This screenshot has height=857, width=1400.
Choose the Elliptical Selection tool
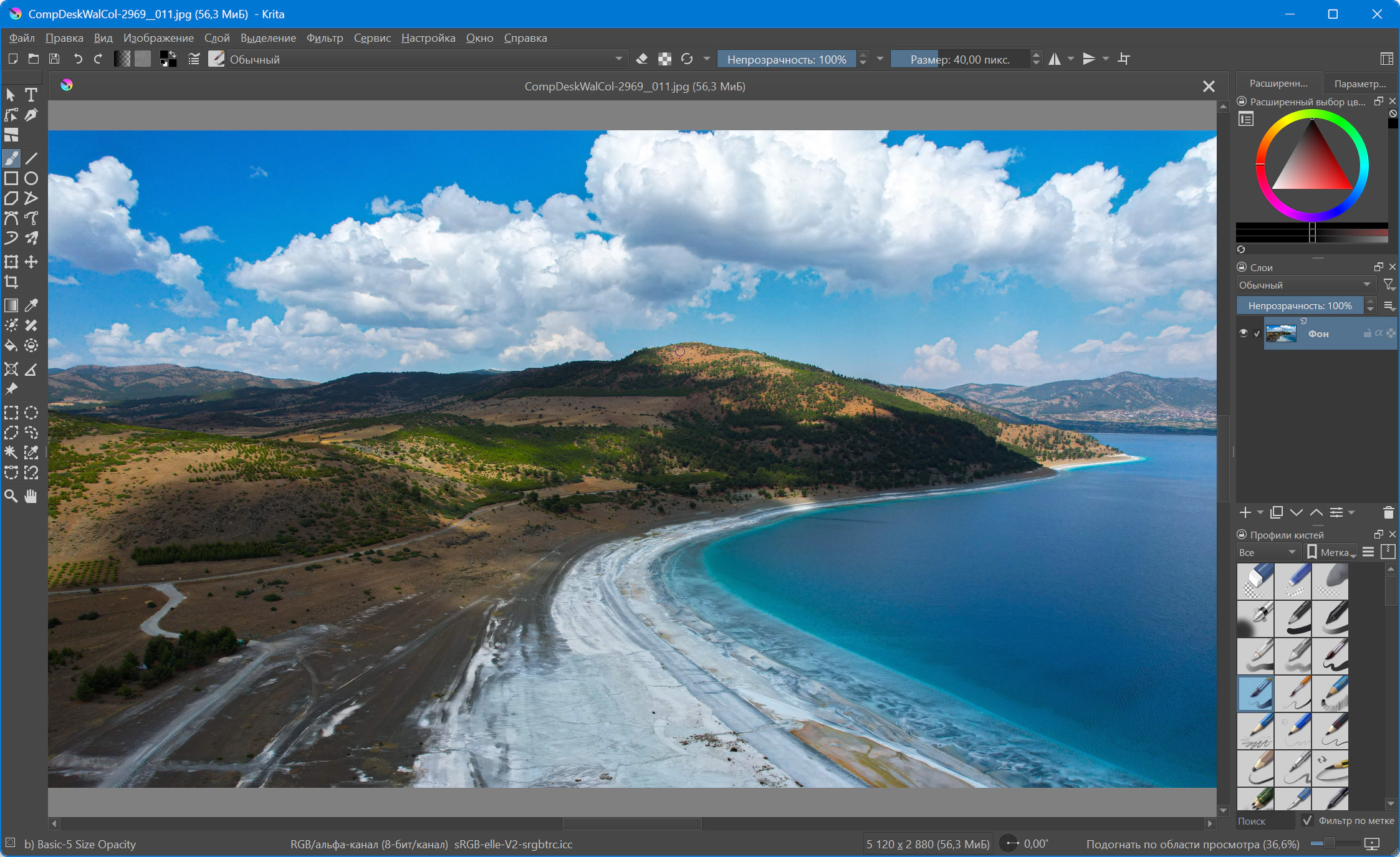[31, 413]
